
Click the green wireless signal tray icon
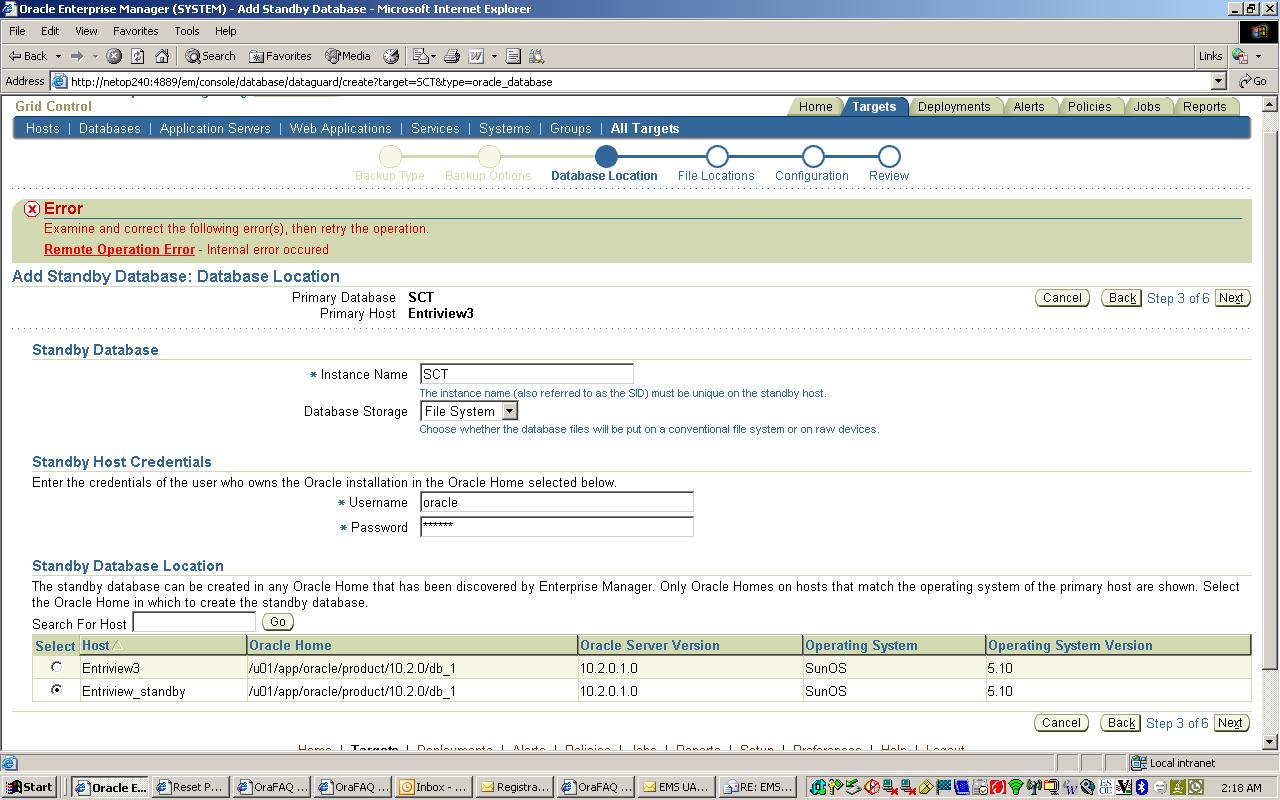point(1016,787)
